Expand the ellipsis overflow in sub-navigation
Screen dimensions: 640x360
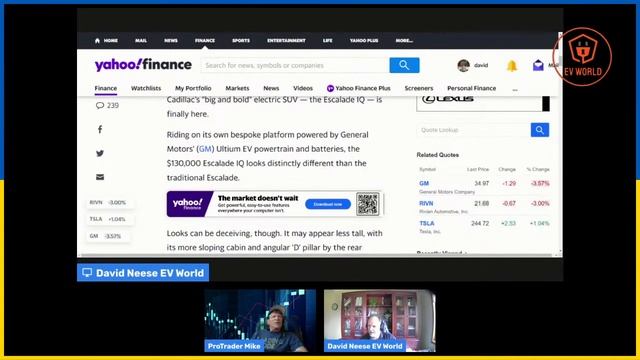pyautogui.click(x=515, y=89)
